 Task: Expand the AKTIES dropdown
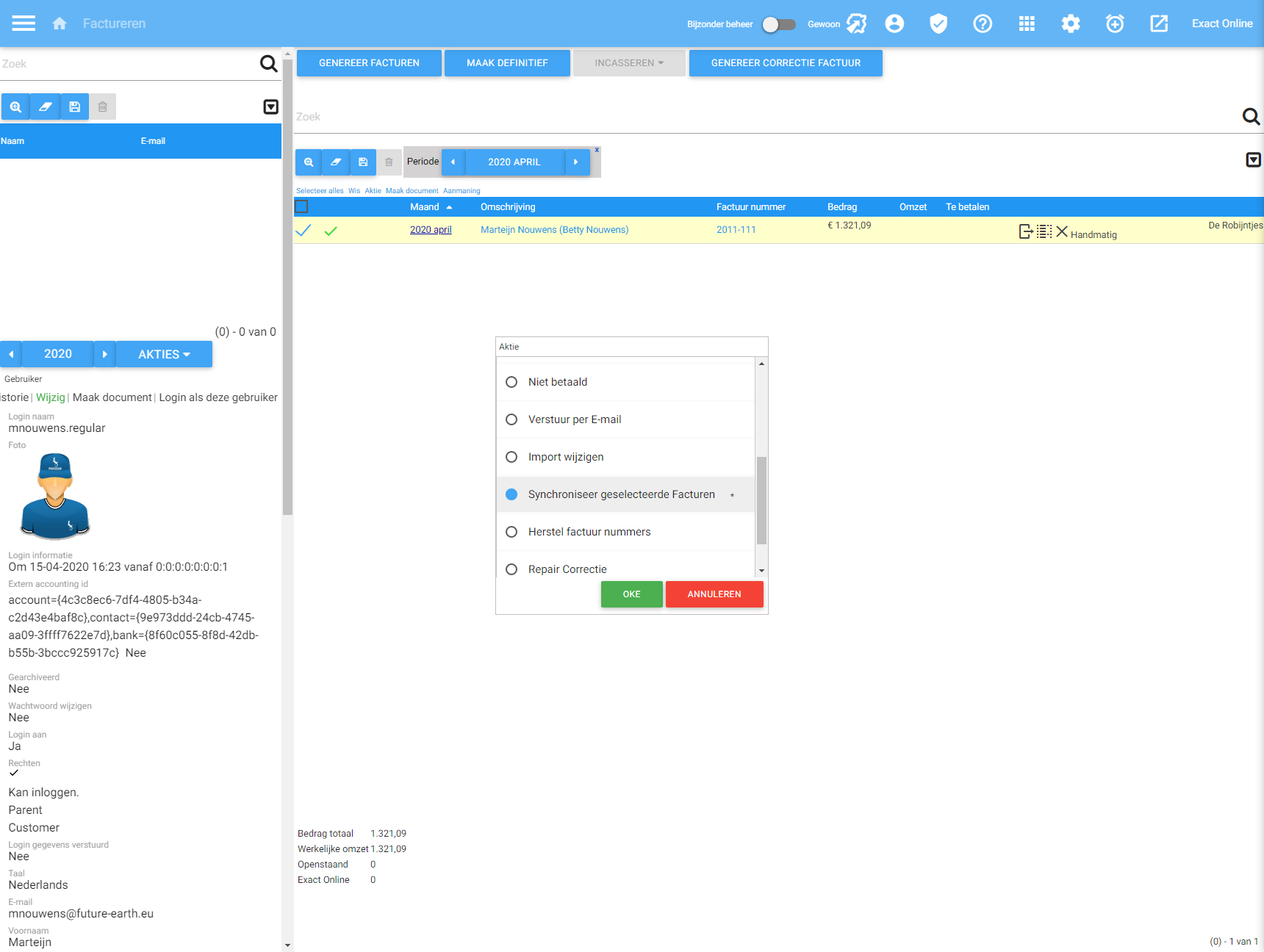pos(164,354)
